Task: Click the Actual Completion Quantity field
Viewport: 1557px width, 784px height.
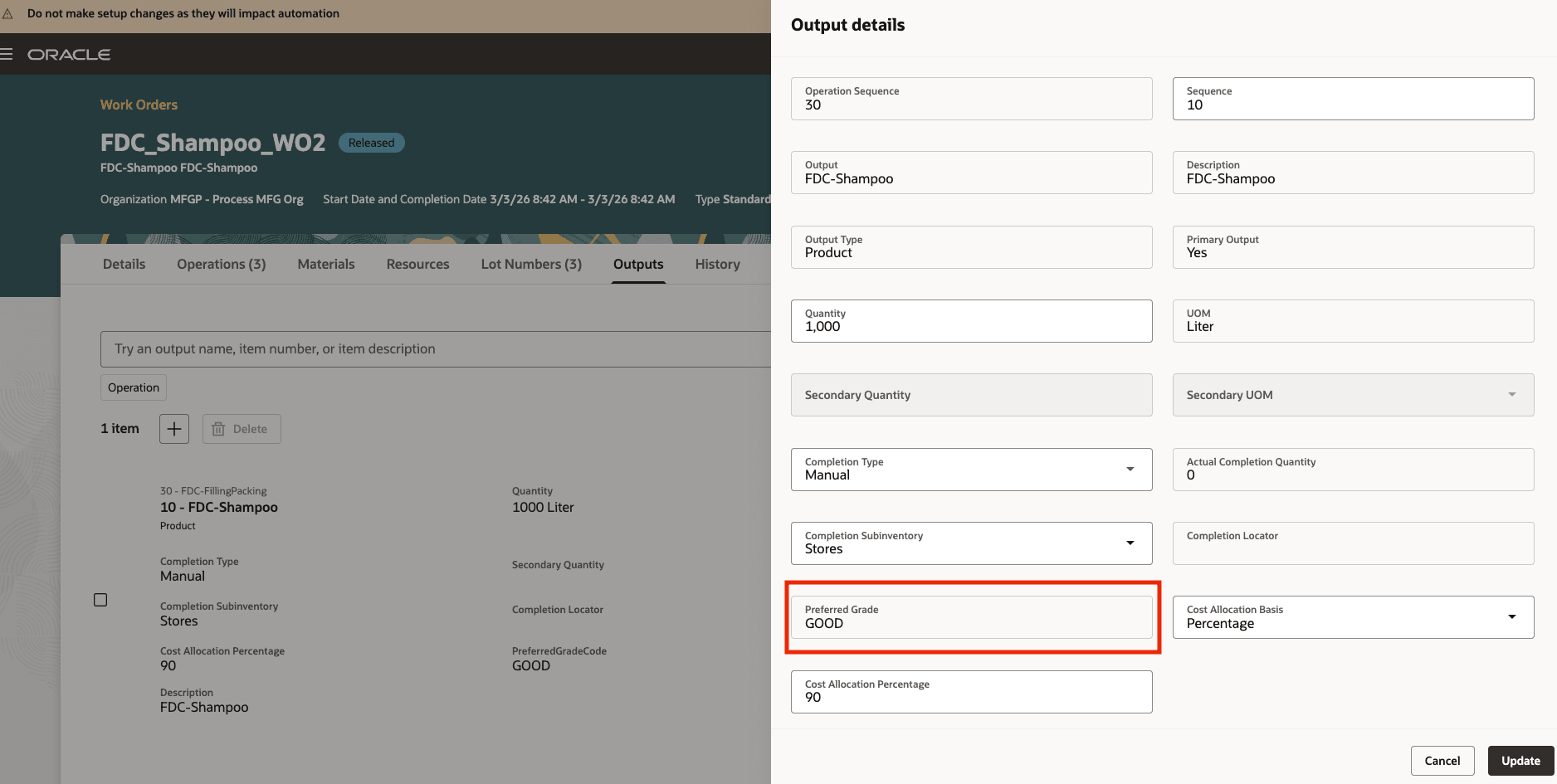Action: 1353,470
